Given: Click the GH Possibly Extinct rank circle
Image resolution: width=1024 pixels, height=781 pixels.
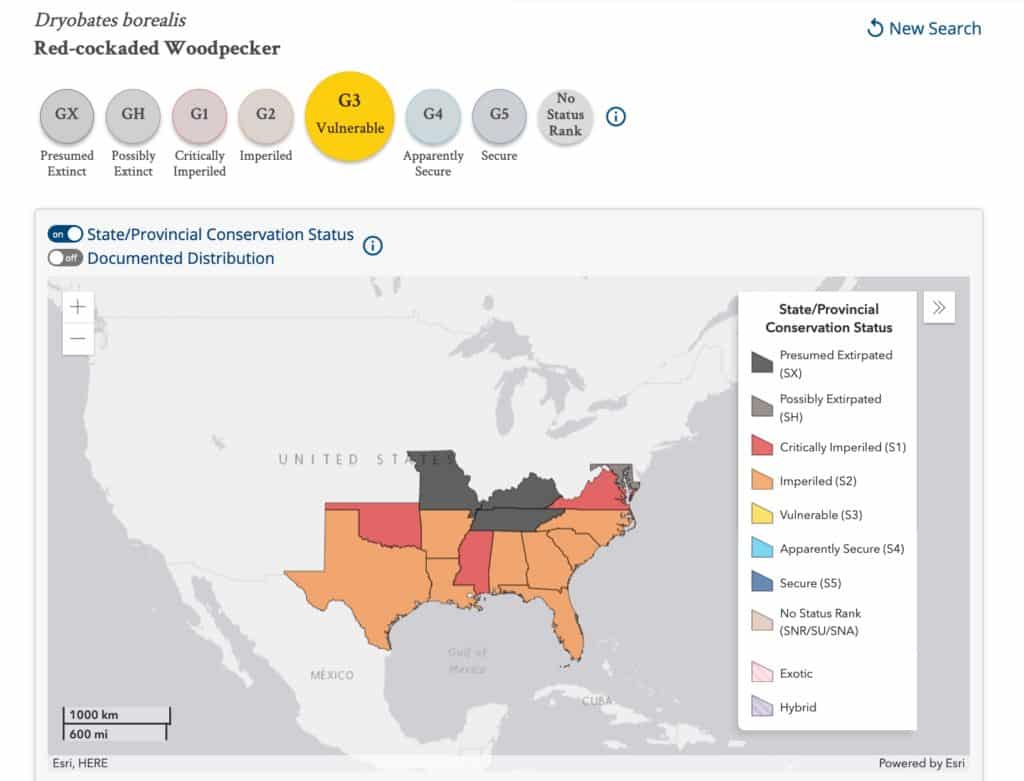Looking at the screenshot, I should [133, 116].
